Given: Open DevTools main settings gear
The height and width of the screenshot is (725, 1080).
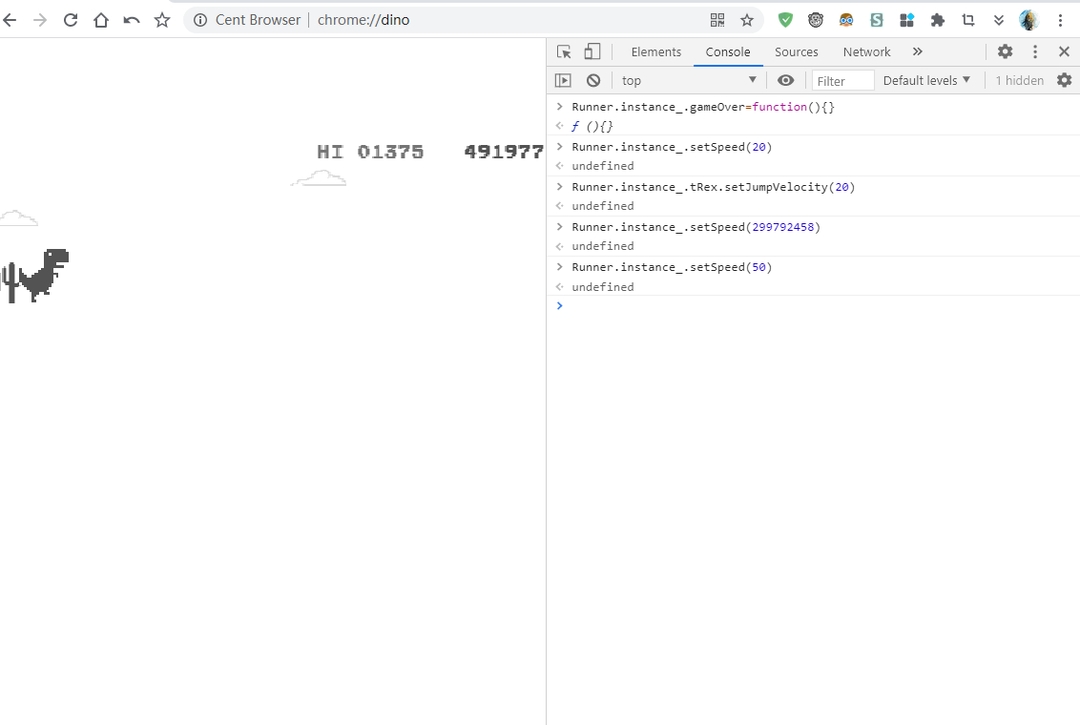Looking at the screenshot, I should 1005,52.
